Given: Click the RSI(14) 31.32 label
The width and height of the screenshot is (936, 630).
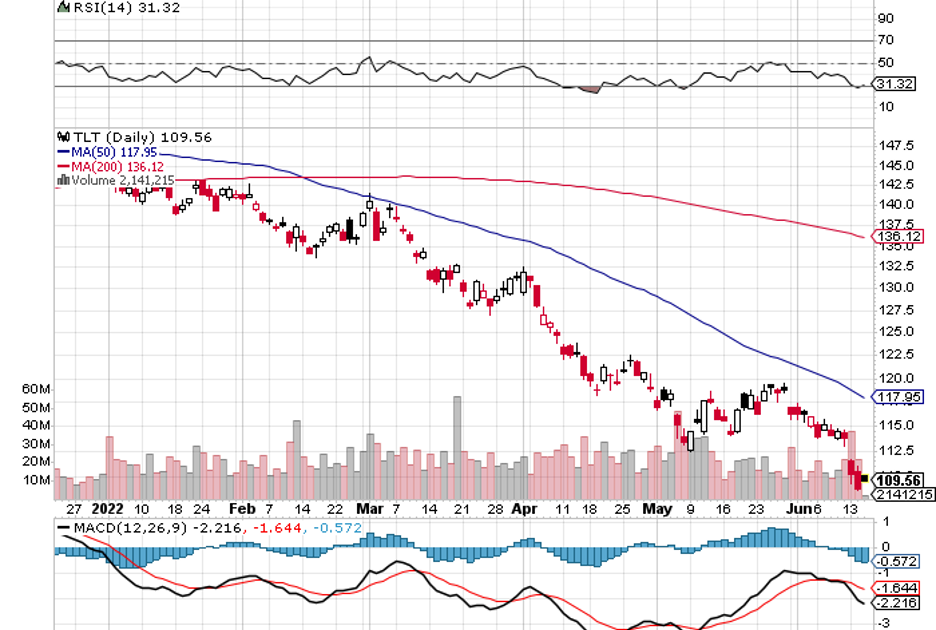Looking at the screenshot, I should [x=127, y=7].
